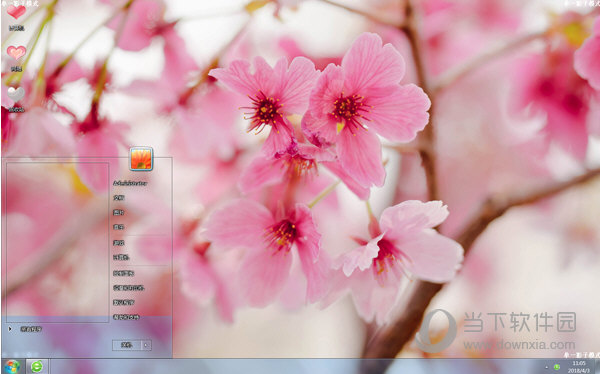This screenshot has height=374, width=600.
Task: Open Administrator folder in Start menu
Action: point(130,183)
